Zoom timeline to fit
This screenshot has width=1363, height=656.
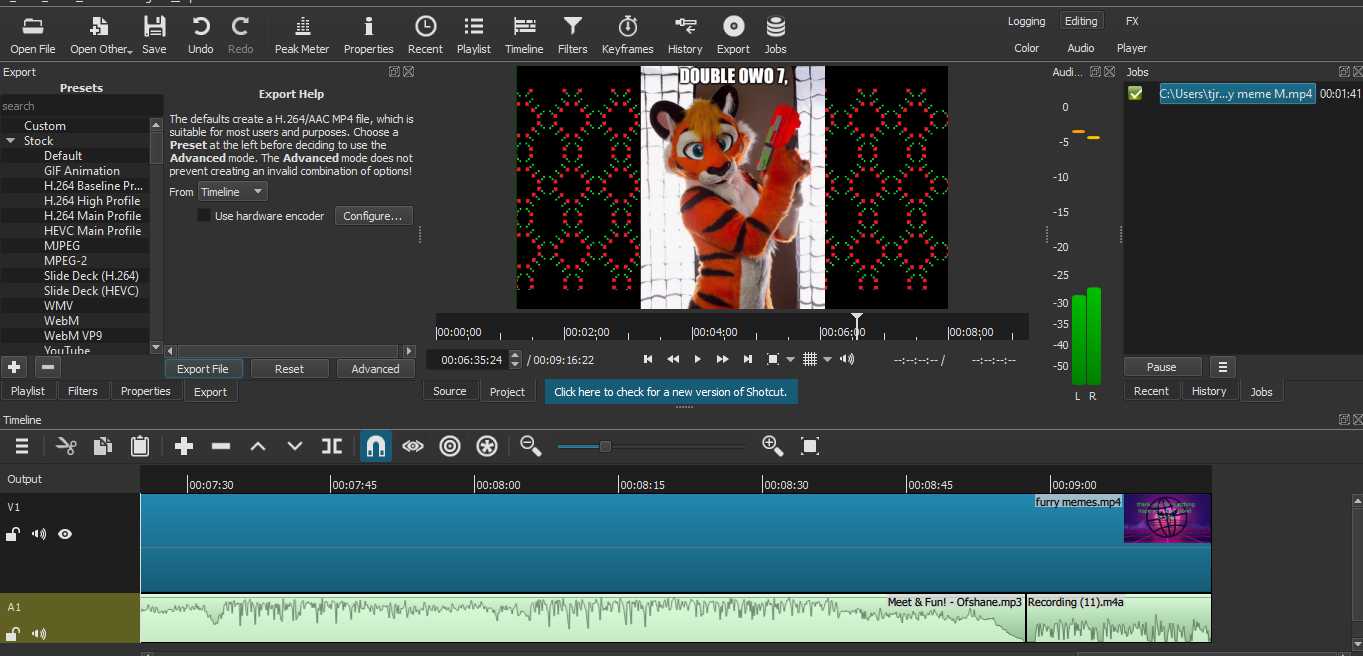(810, 447)
